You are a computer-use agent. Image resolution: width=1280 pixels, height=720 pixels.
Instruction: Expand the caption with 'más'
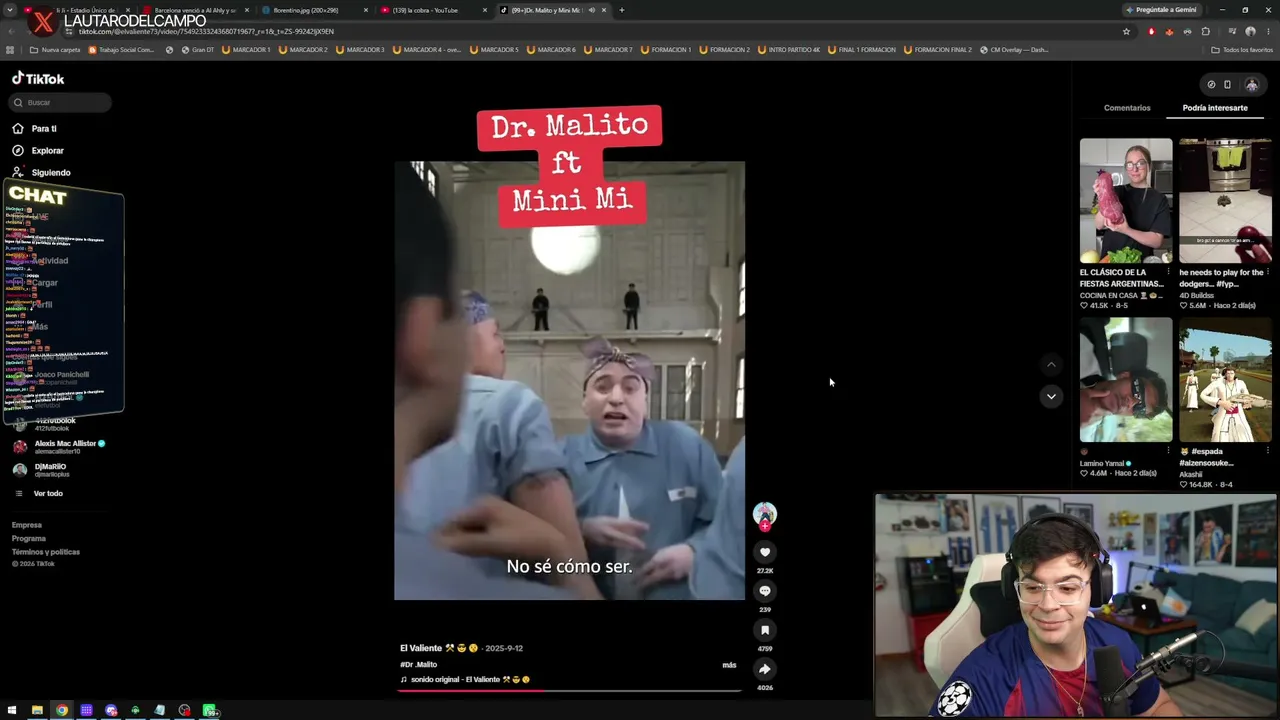(729, 665)
